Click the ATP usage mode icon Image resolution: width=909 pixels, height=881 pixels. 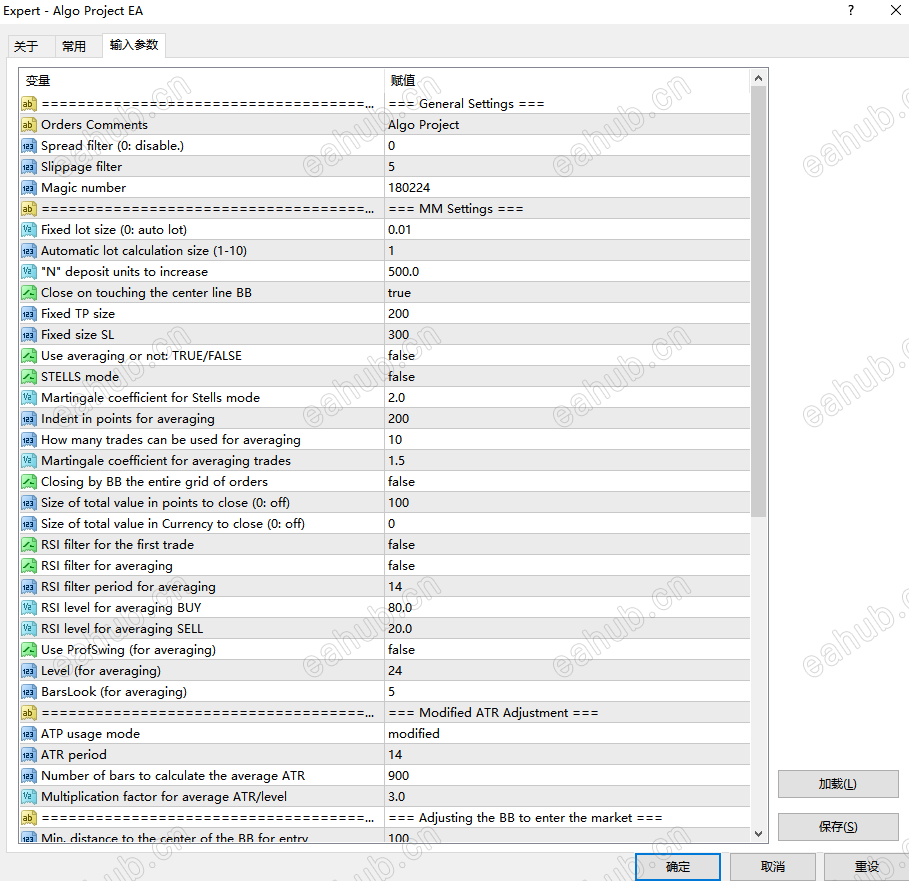(x=28, y=734)
